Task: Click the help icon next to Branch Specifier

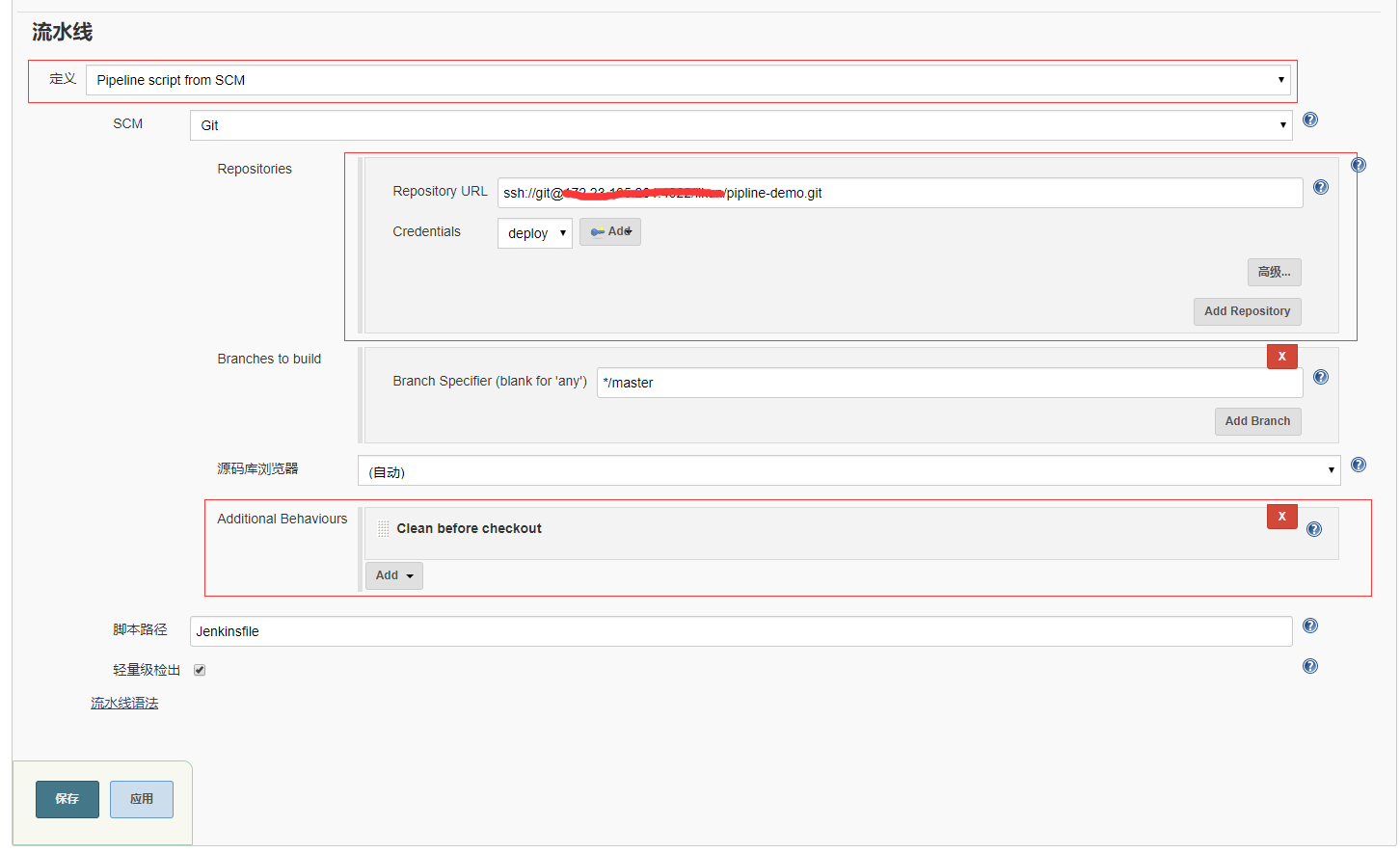Action: [1320, 377]
